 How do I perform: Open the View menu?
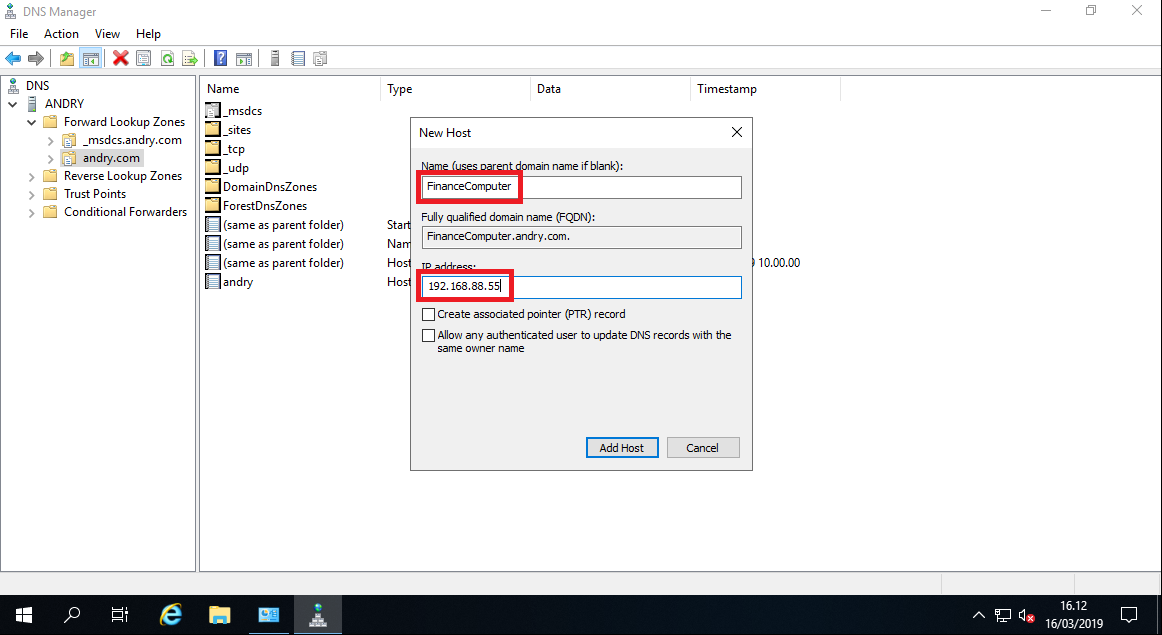coord(107,33)
